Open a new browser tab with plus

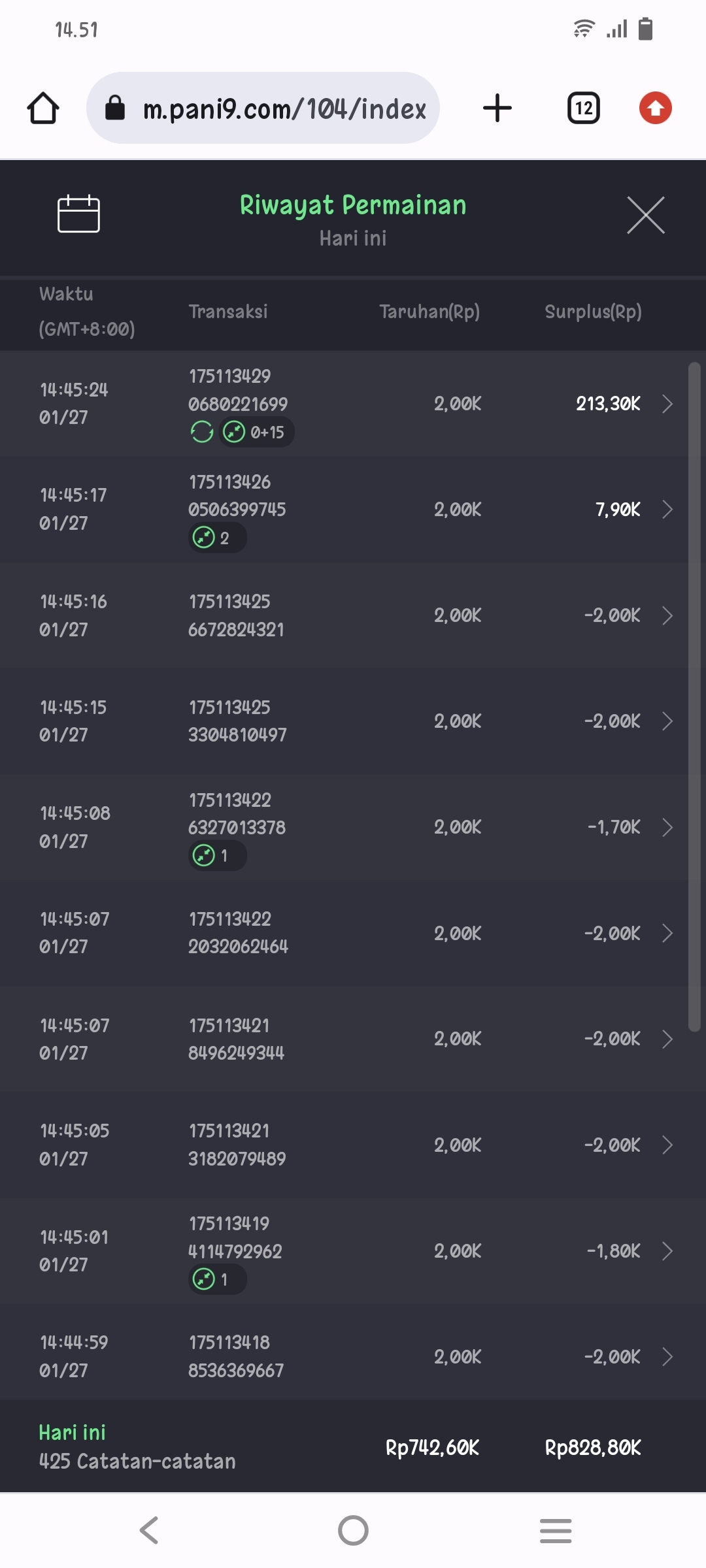[497, 108]
